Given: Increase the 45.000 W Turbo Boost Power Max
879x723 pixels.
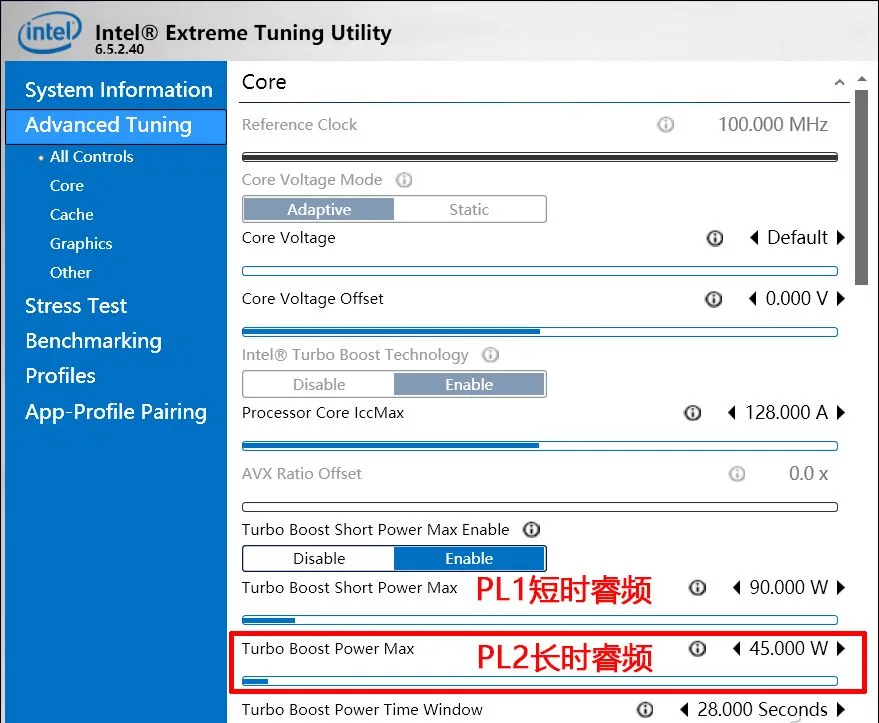Looking at the screenshot, I should click(840, 649).
